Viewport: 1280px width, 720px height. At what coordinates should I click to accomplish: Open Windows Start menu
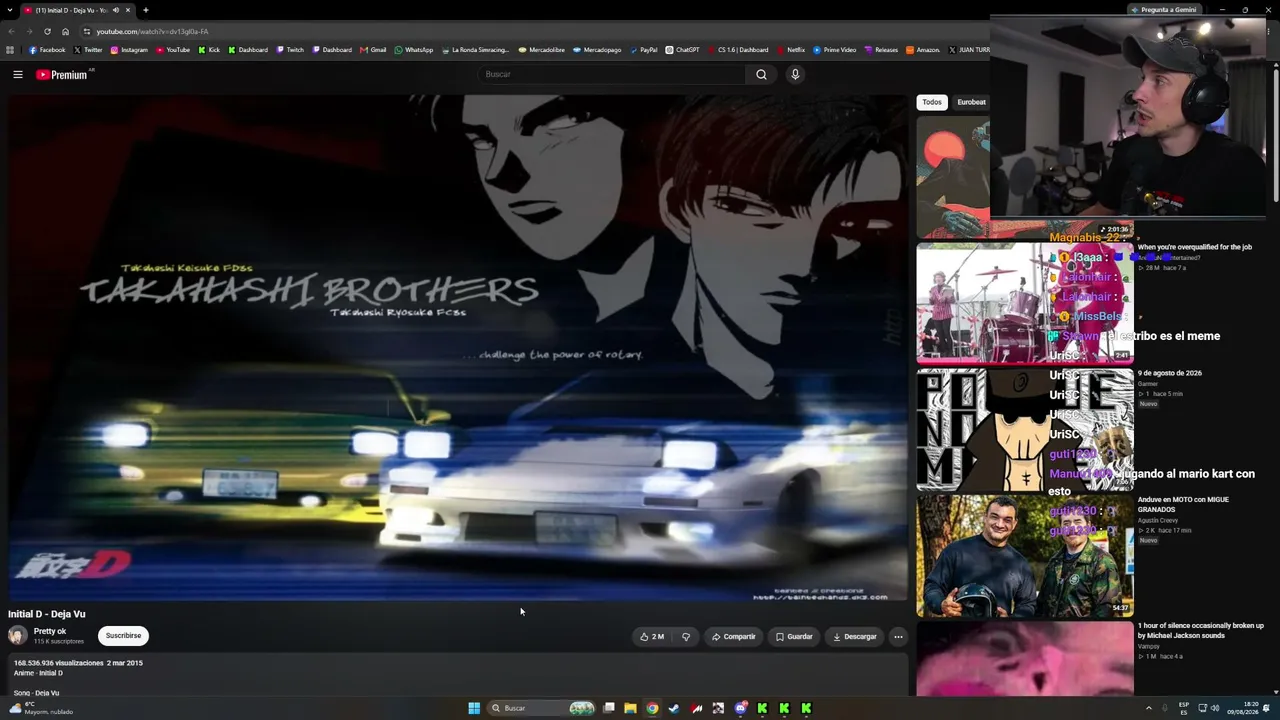[x=474, y=708]
